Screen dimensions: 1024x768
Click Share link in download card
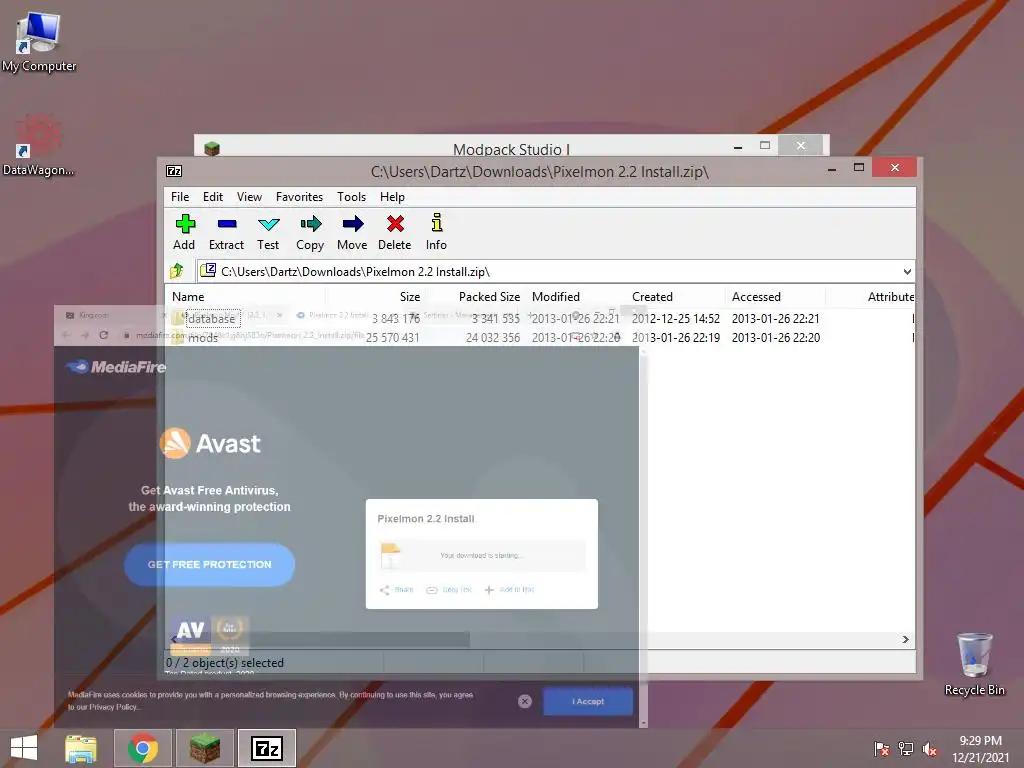click(x=397, y=590)
